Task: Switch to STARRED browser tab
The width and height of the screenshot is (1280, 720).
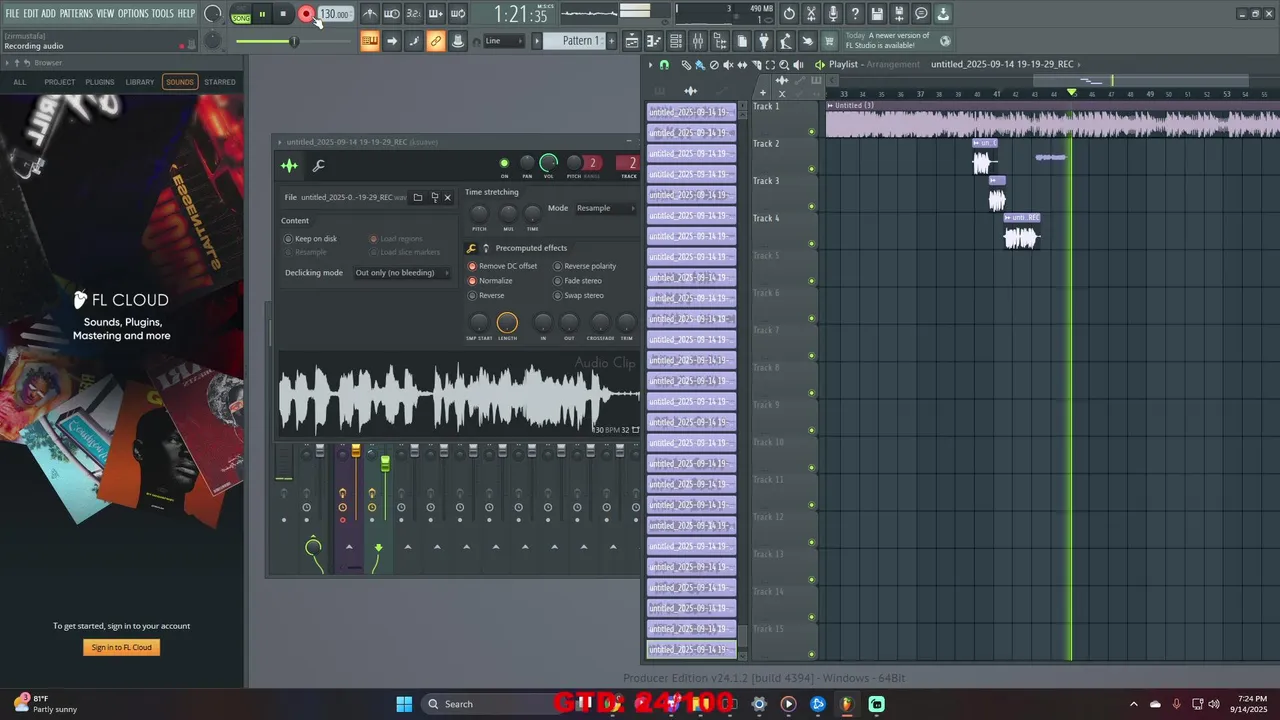Action: (220, 82)
